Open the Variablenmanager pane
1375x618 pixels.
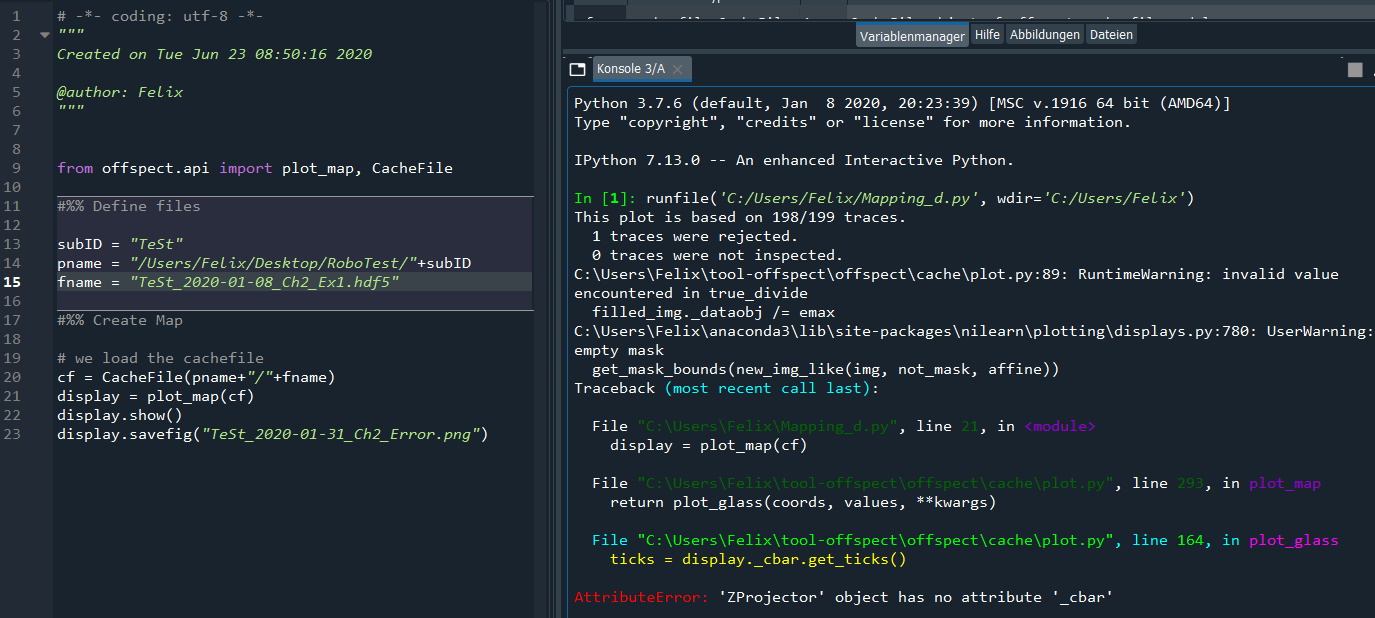[911, 33]
